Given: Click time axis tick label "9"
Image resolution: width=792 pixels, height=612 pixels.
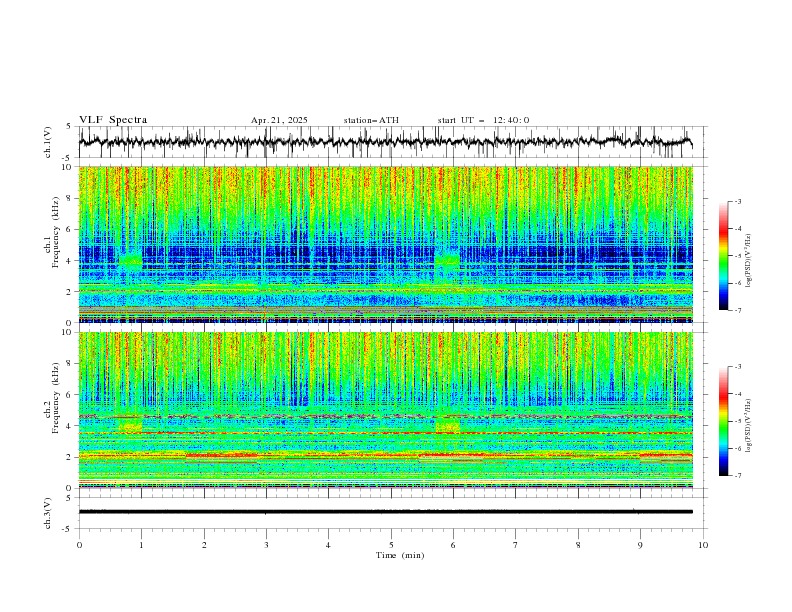Looking at the screenshot, I should [x=640, y=545].
